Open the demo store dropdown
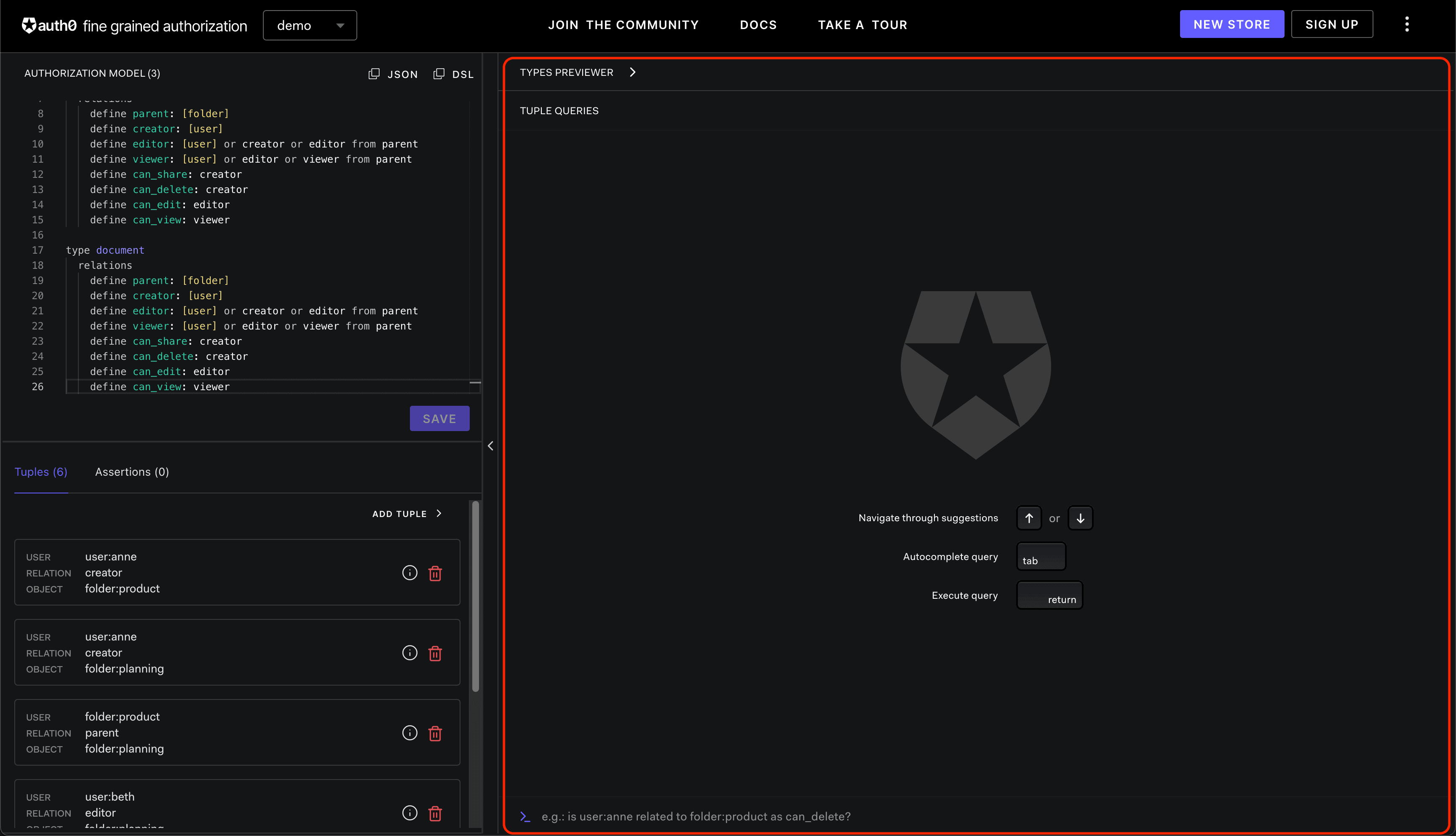This screenshot has height=836, width=1456. tap(310, 25)
